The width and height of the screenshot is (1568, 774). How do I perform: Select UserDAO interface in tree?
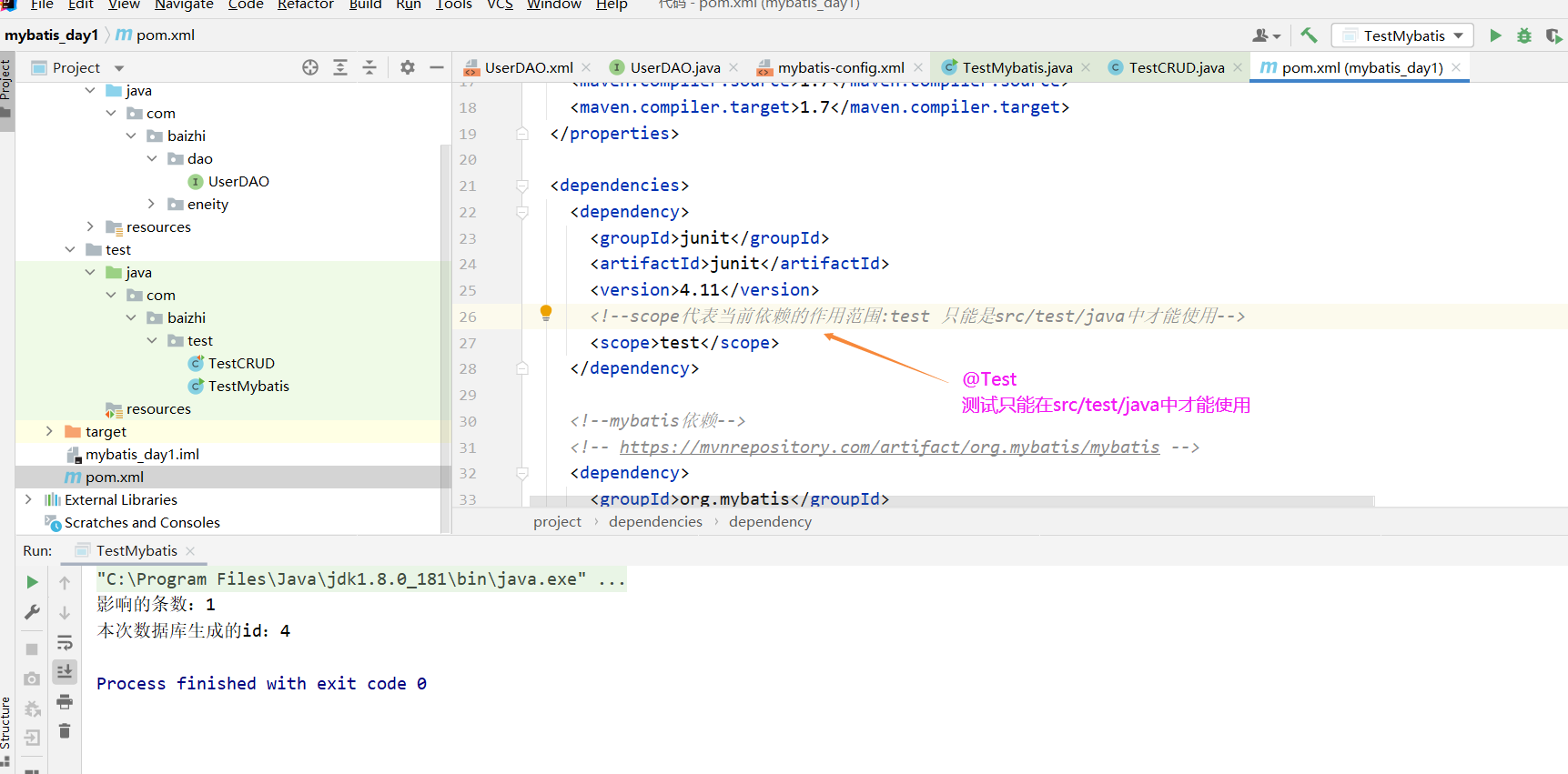click(x=238, y=181)
